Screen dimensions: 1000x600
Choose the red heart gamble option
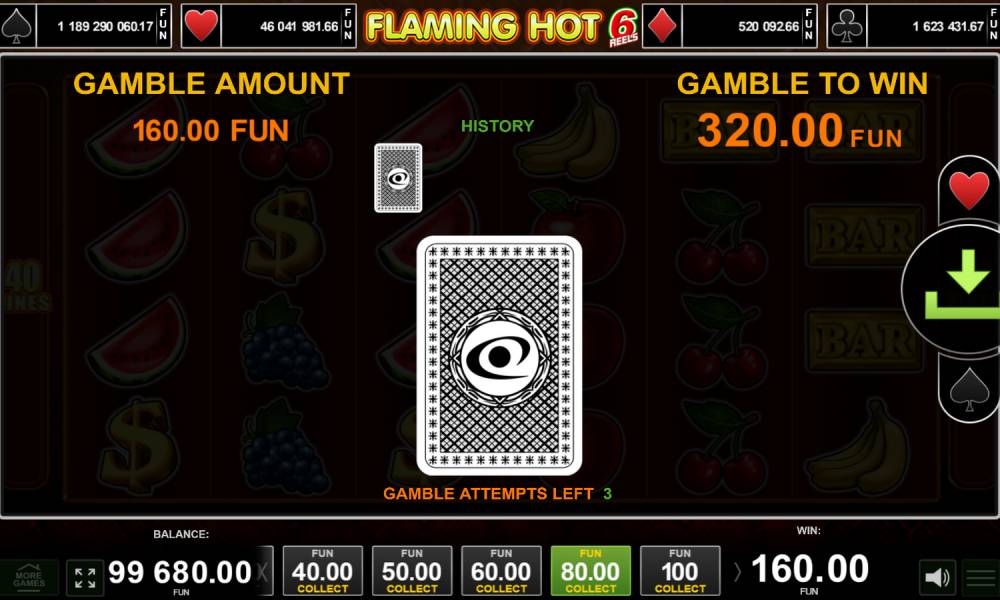tap(968, 189)
